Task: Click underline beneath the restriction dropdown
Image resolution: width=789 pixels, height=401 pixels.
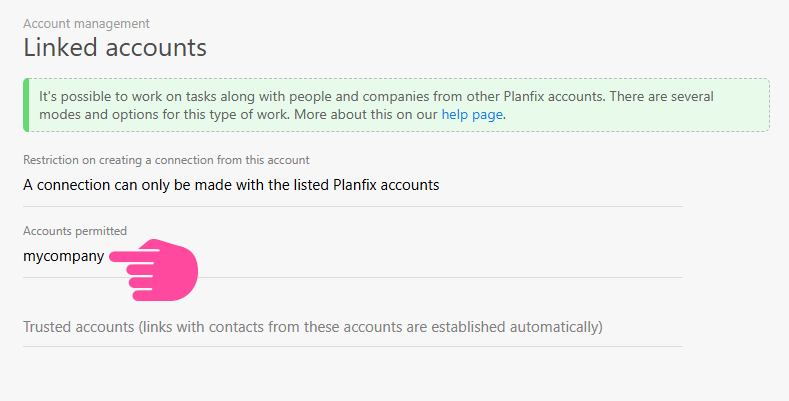Action: (352, 206)
